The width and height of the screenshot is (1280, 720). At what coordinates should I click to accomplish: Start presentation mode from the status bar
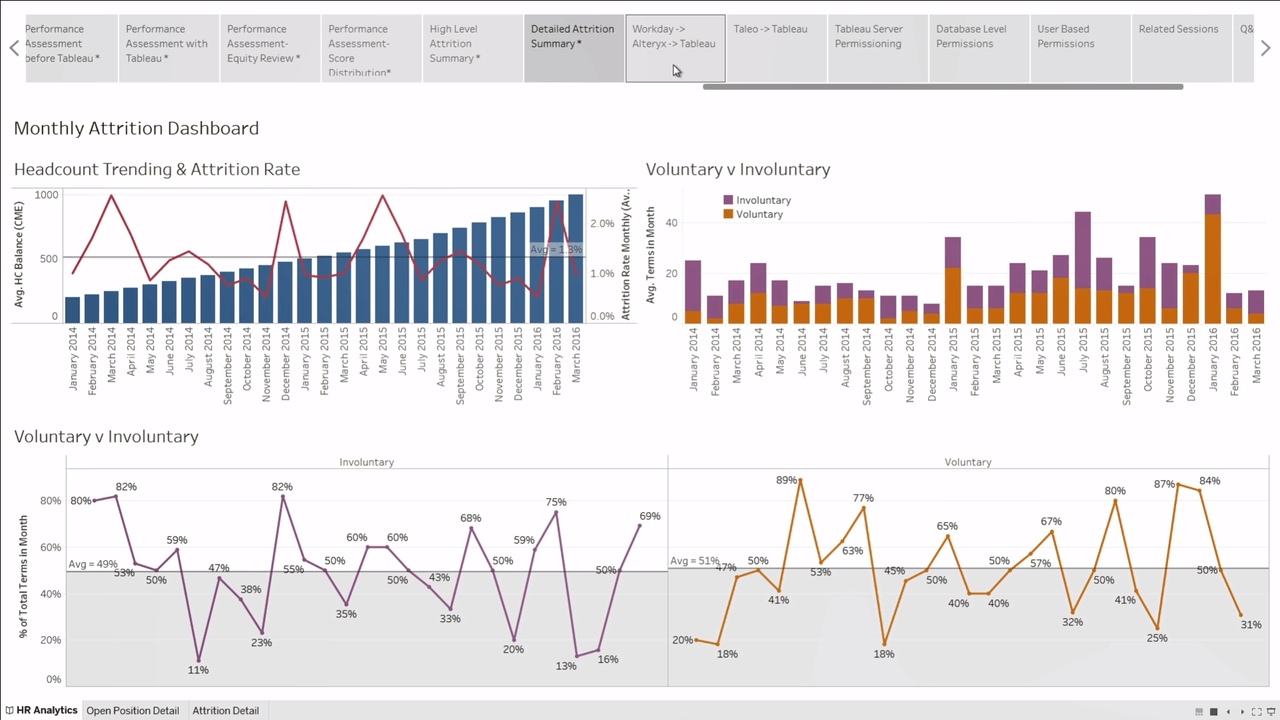click(x=1273, y=711)
